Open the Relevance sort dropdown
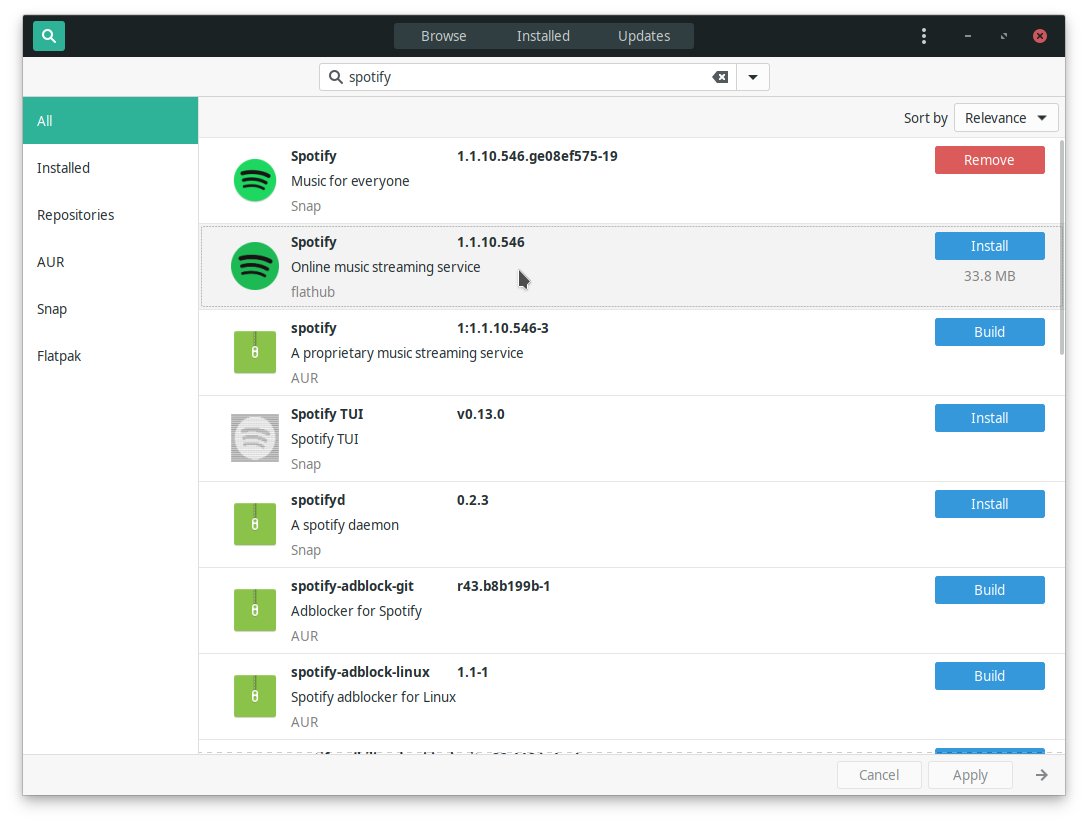 (1006, 118)
